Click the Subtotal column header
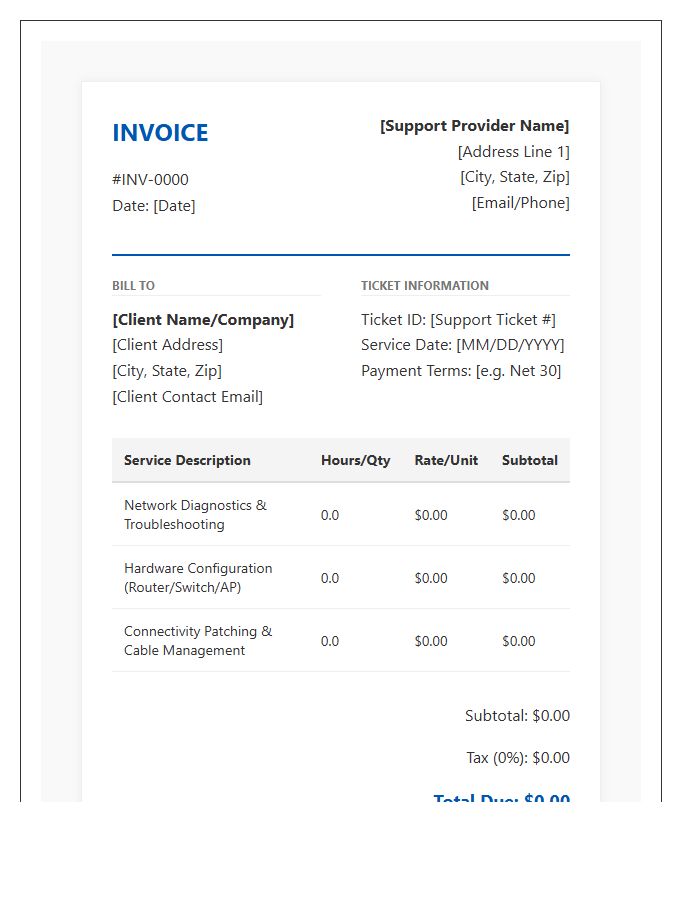The width and height of the screenshot is (700, 900). pos(530,460)
